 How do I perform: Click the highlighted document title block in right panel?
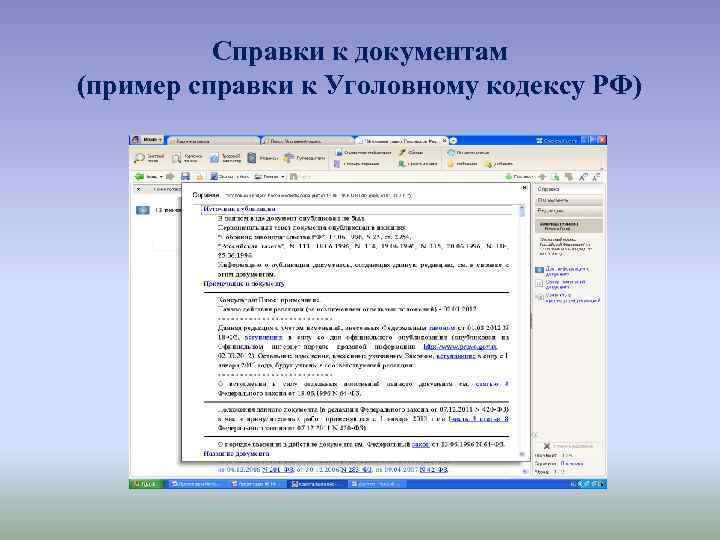pos(569,225)
